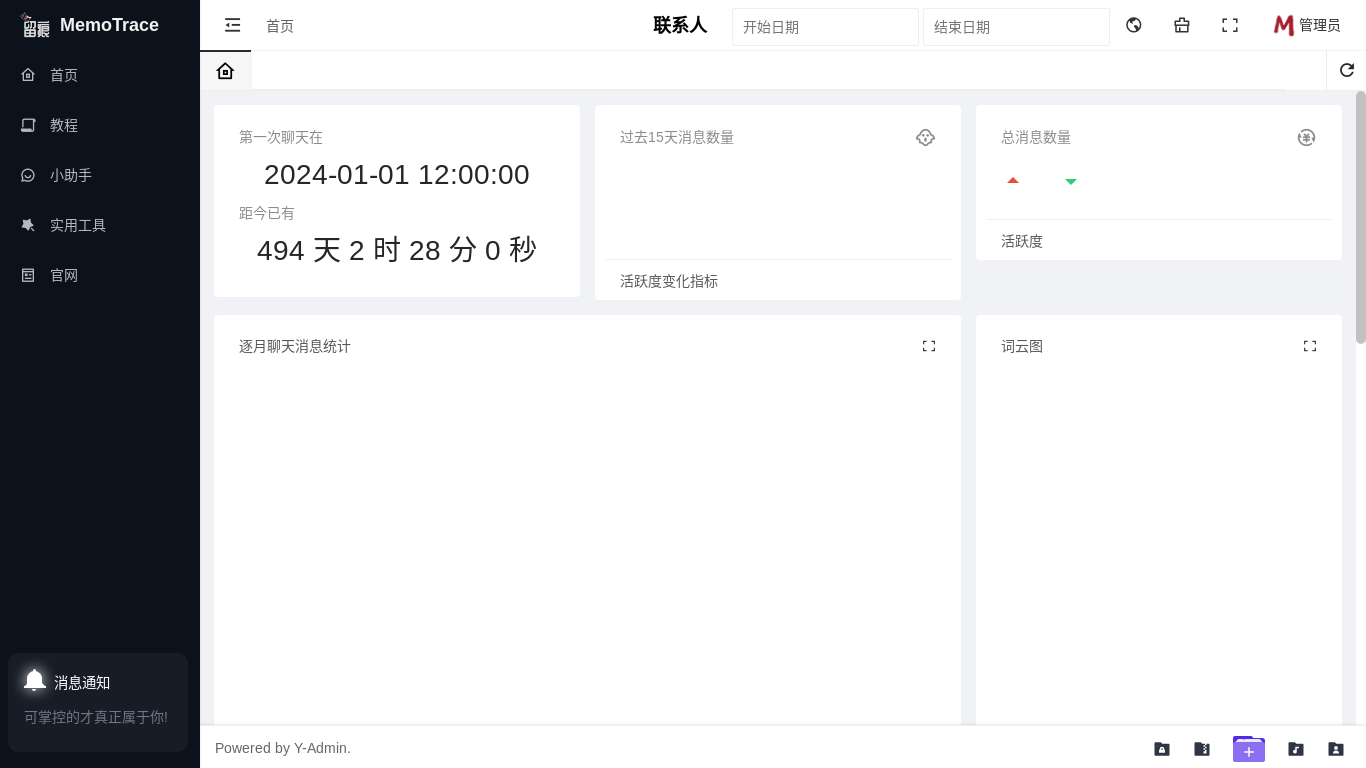Refresh the page with the reload icon
1366x768 pixels.
(1347, 70)
